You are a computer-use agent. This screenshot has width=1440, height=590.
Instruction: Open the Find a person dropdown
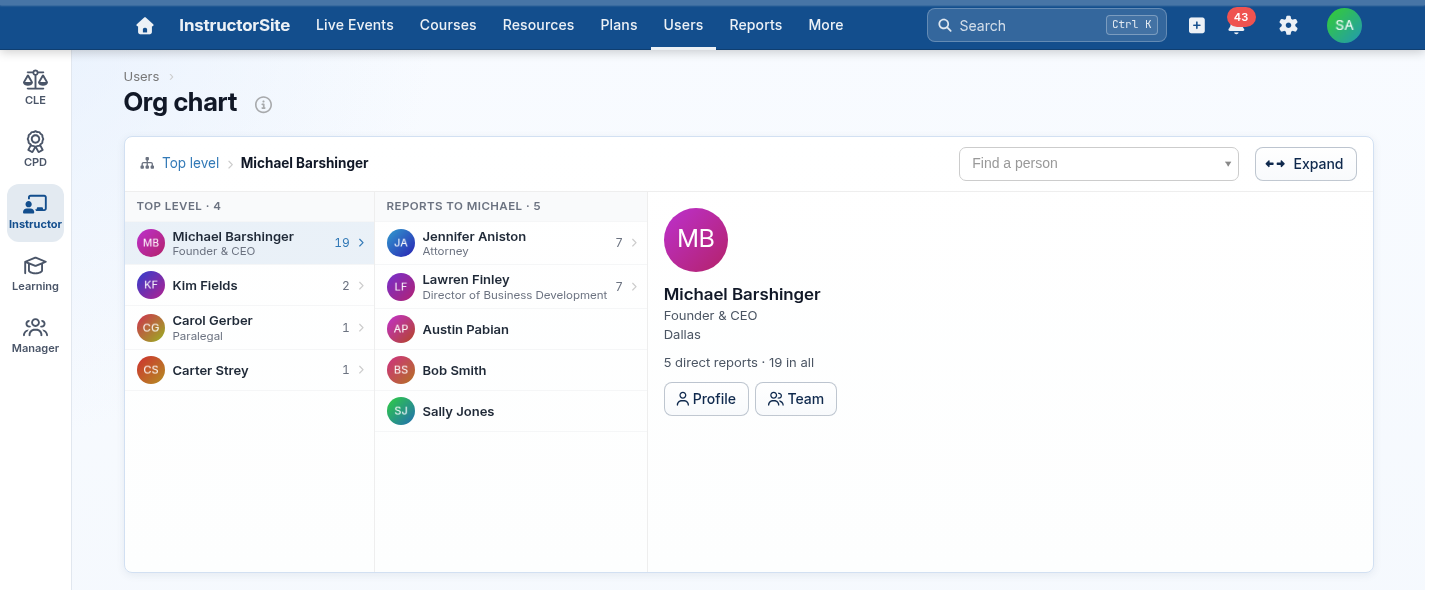[1098, 164]
